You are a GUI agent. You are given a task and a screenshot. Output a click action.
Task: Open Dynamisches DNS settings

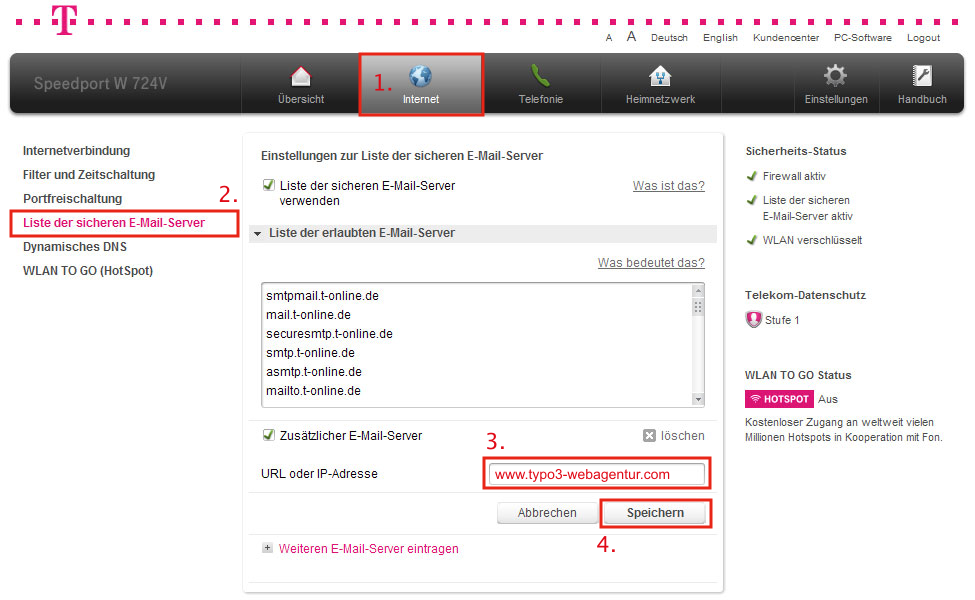[75, 247]
